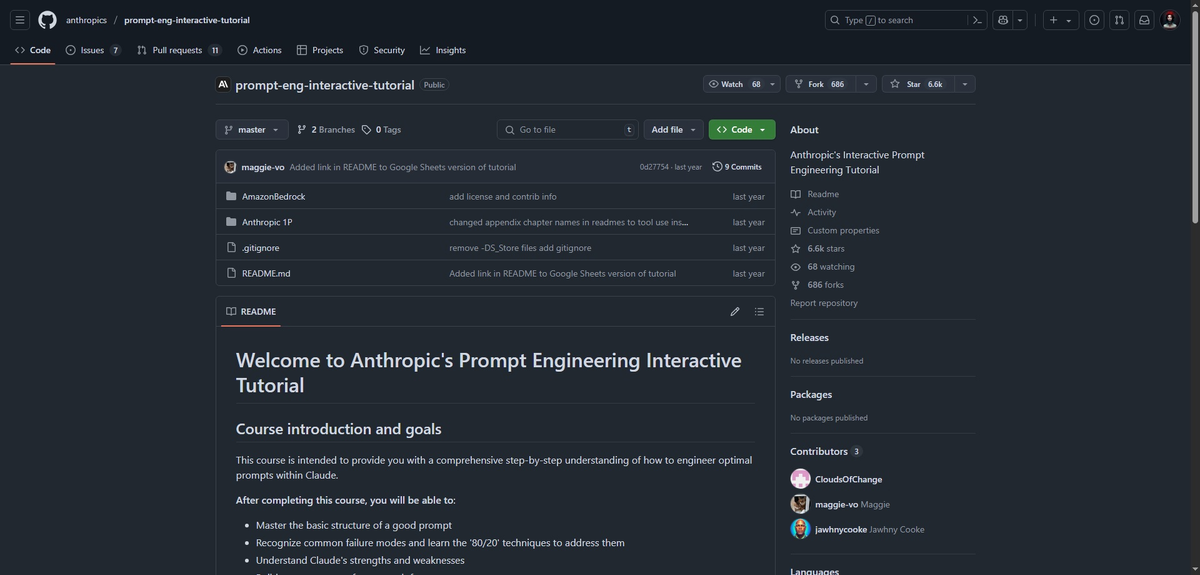Edit README with the pencil icon
Image resolution: width=1200 pixels, height=575 pixels.
pos(735,311)
